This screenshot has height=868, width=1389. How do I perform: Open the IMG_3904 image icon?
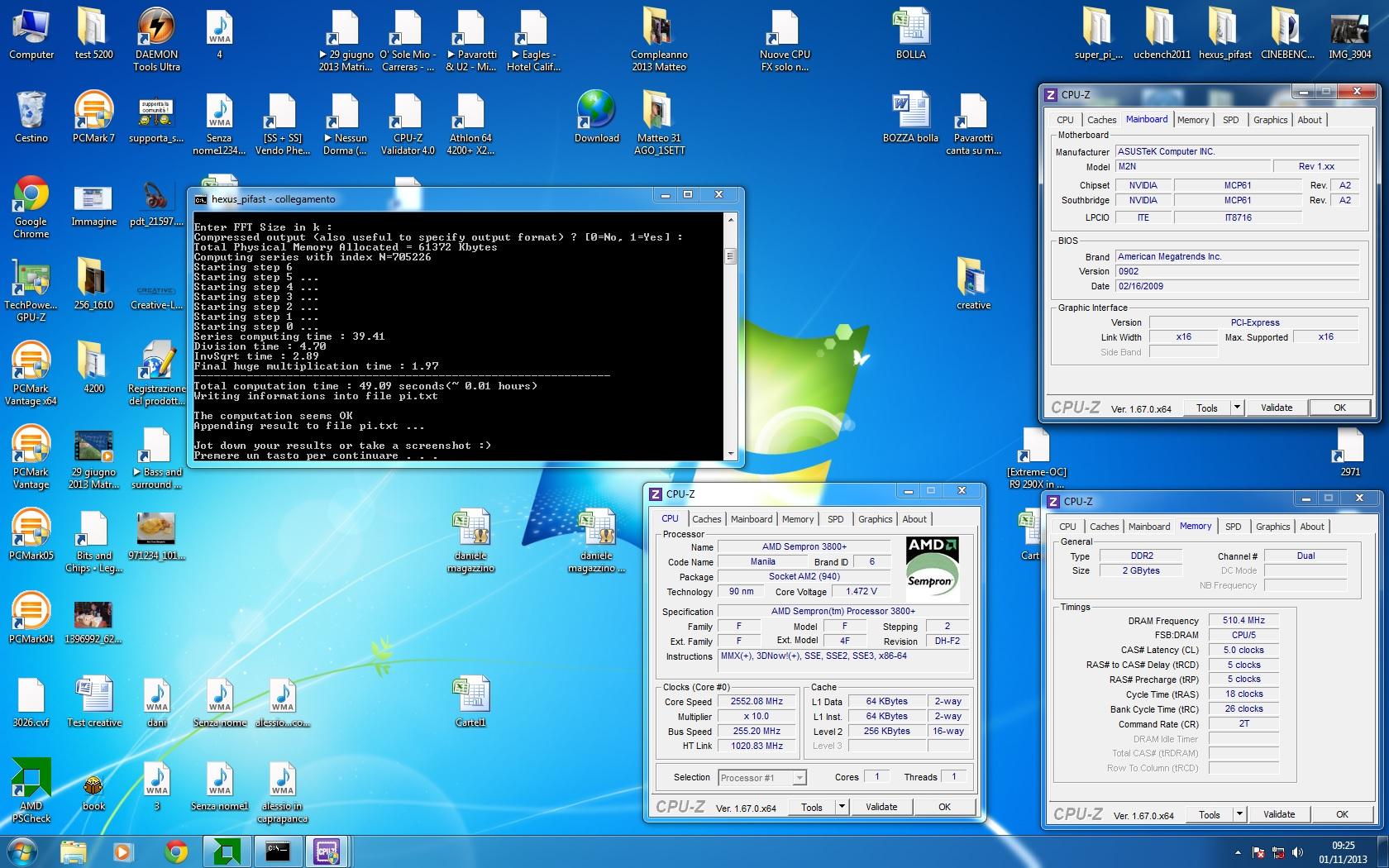pyautogui.click(x=1349, y=35)
